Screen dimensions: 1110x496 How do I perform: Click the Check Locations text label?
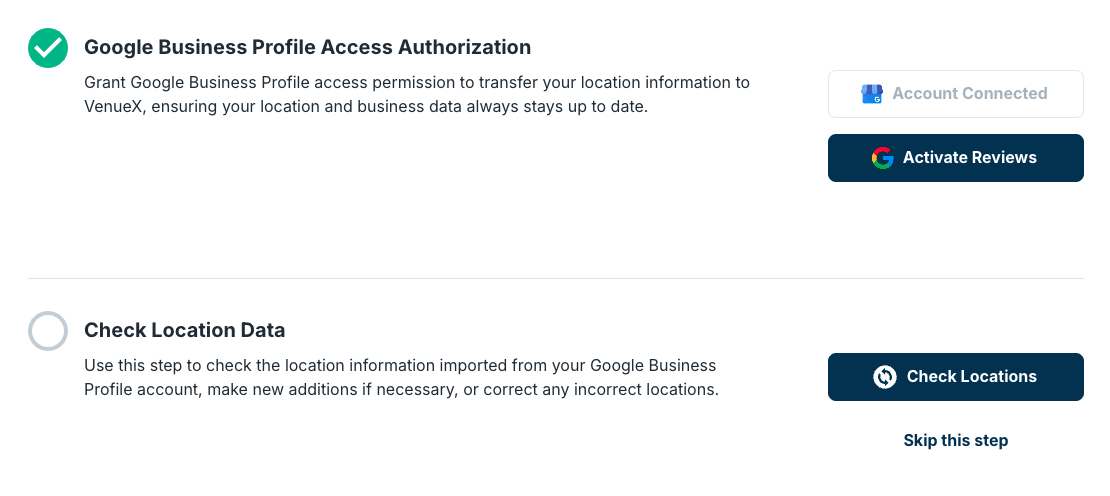pyautogui.click(x=972, y=376)
